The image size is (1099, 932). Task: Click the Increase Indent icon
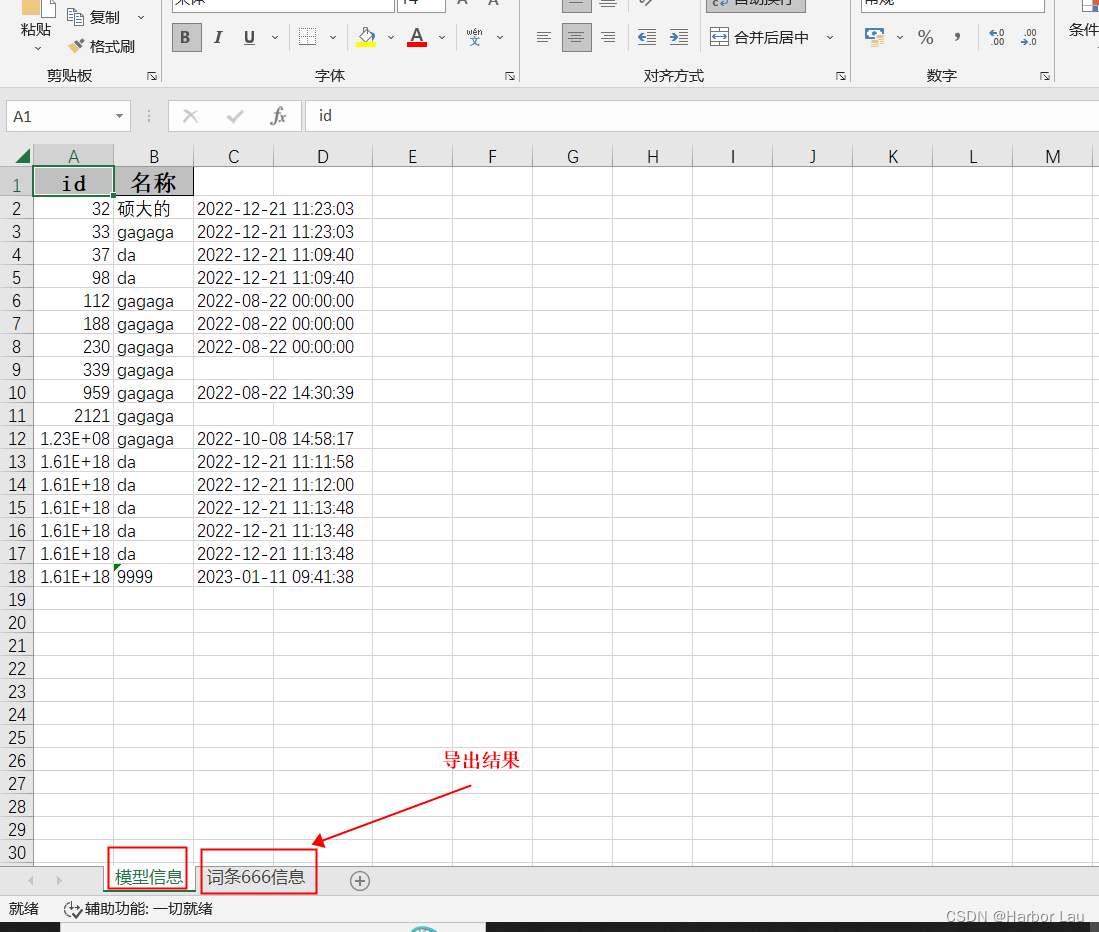[679, 35]
